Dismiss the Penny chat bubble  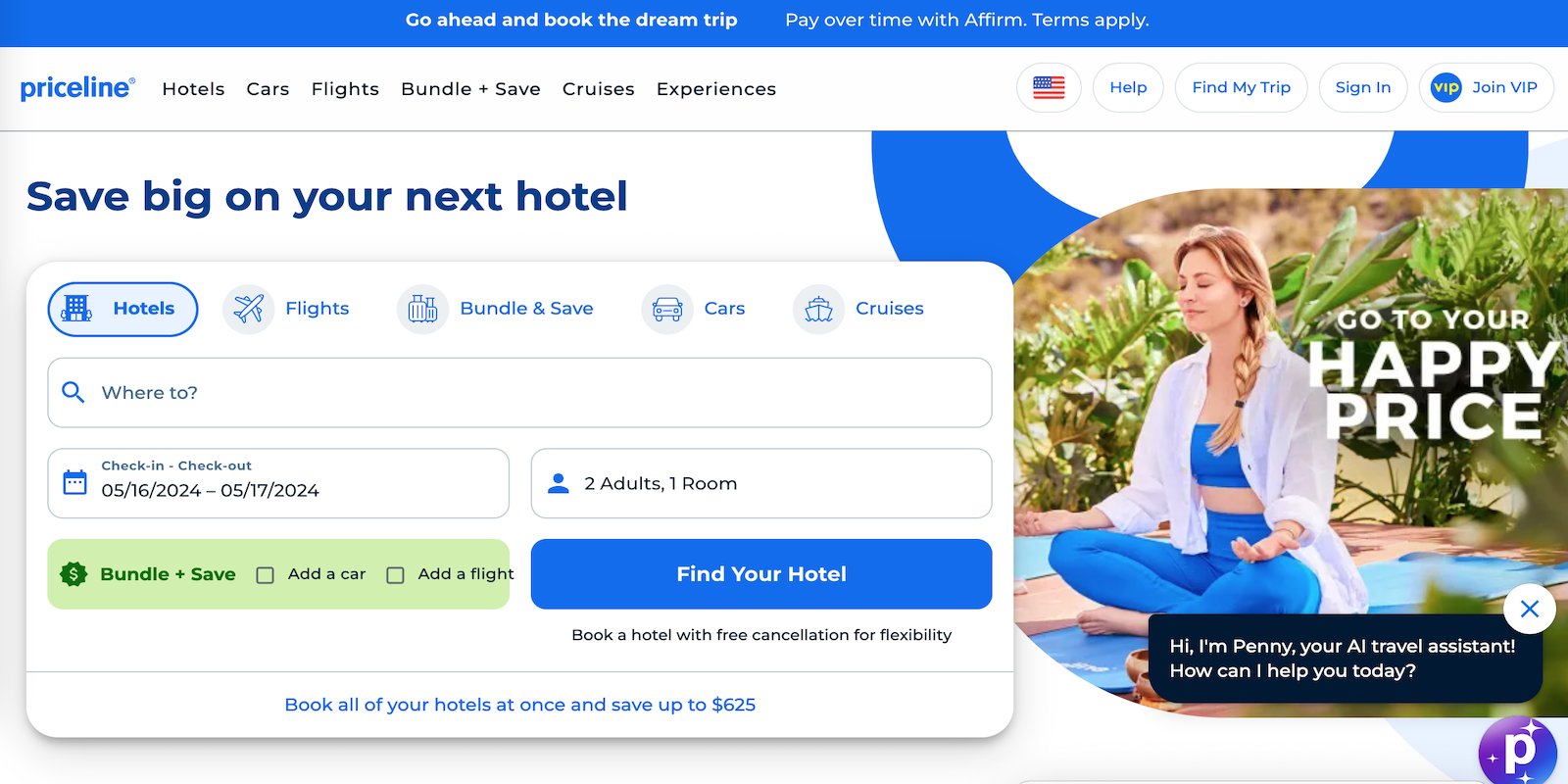click(1530, 609)
